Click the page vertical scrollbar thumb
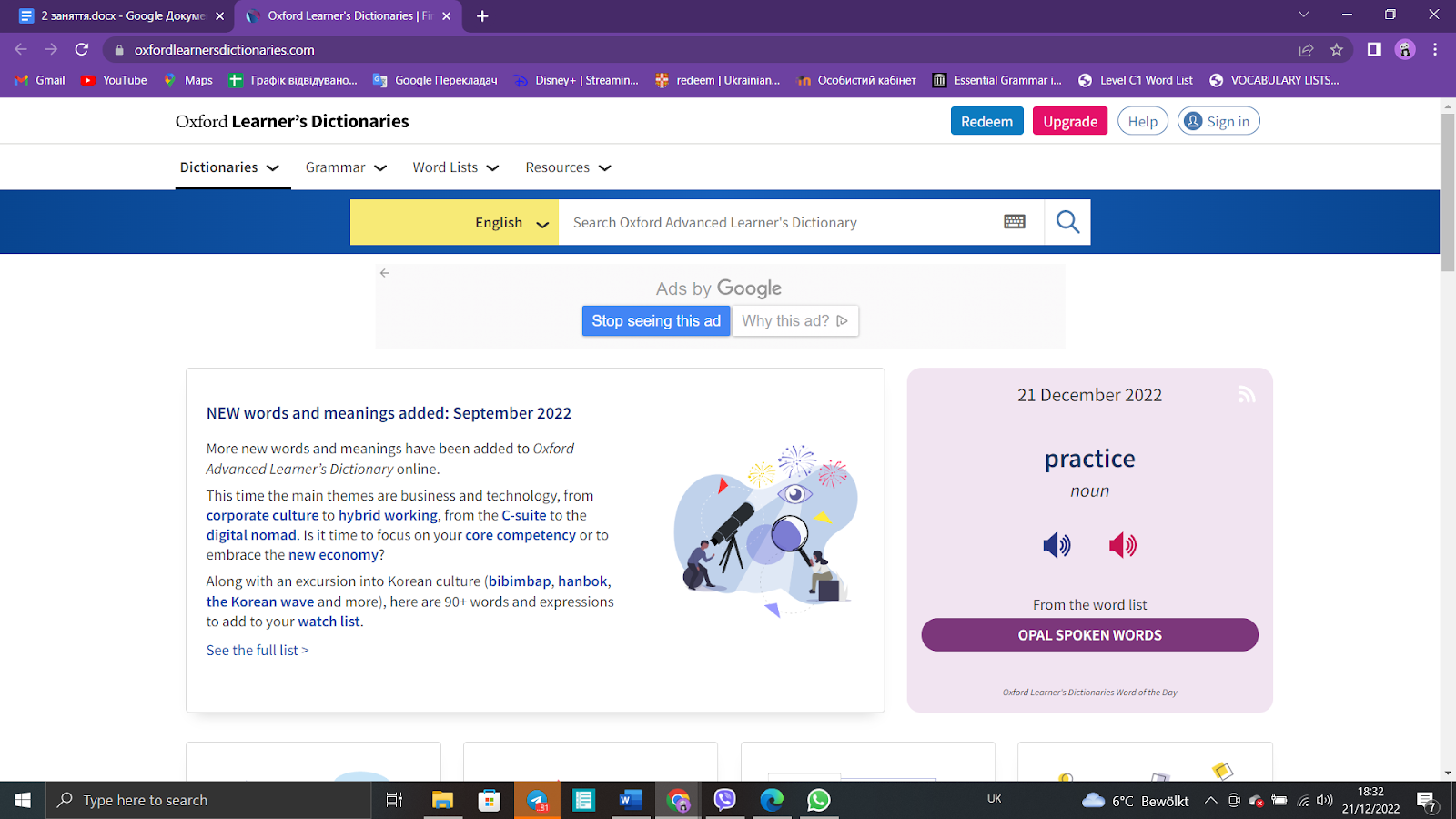 click(x=1448, y=192)
